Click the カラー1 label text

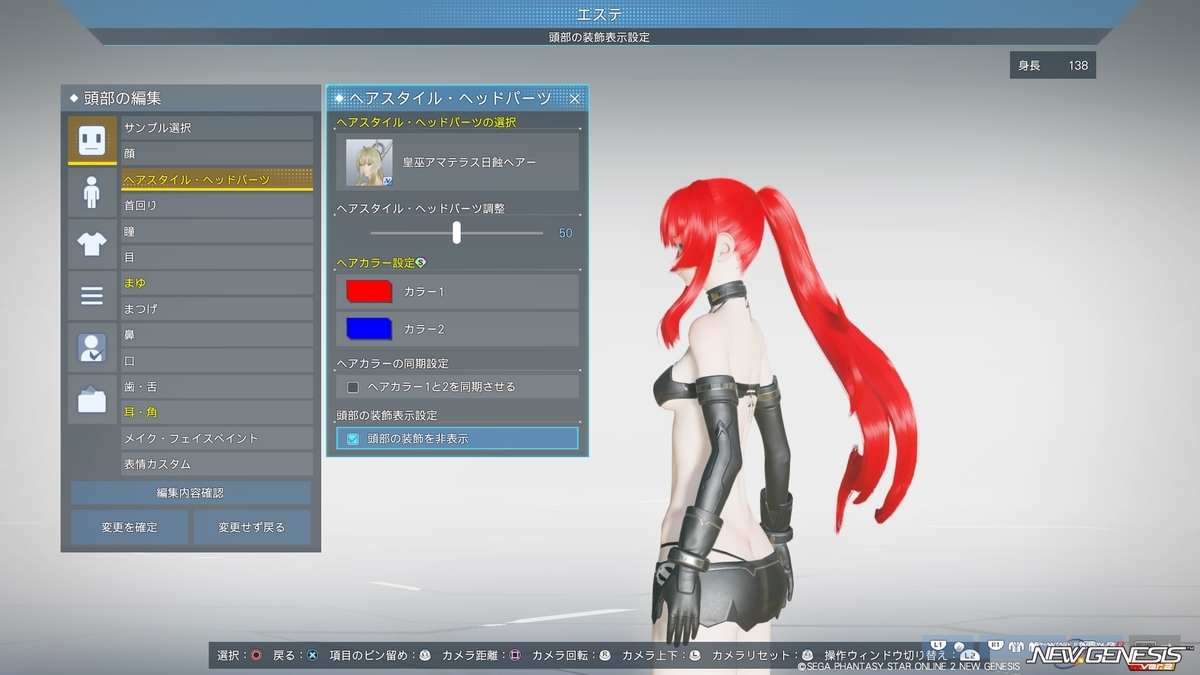click(424, 291)
